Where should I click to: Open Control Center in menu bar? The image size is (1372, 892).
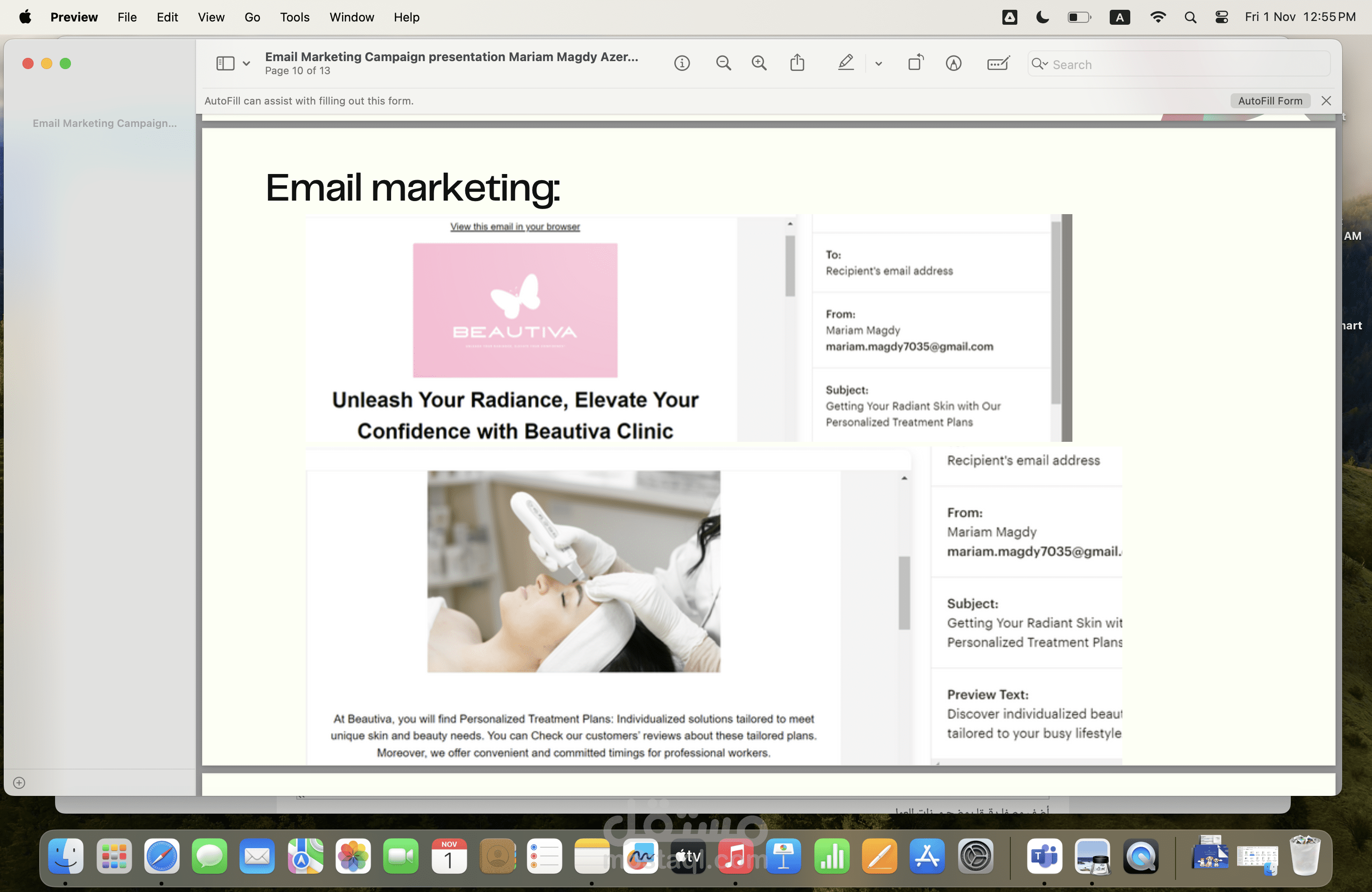pyautogui.click(x=1221, y=17)
